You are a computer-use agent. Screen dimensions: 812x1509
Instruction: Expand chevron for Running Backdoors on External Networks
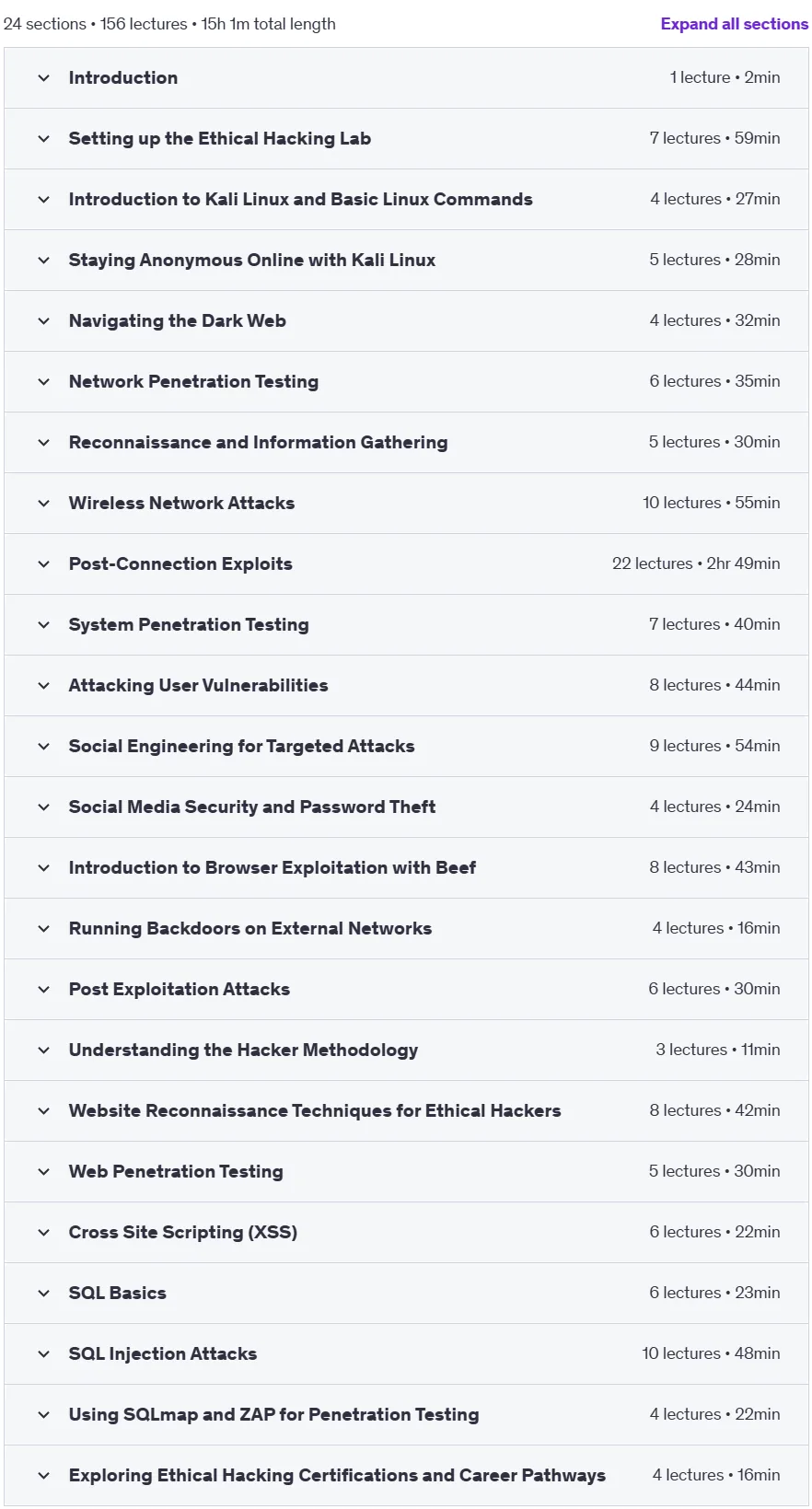(43, 929)
